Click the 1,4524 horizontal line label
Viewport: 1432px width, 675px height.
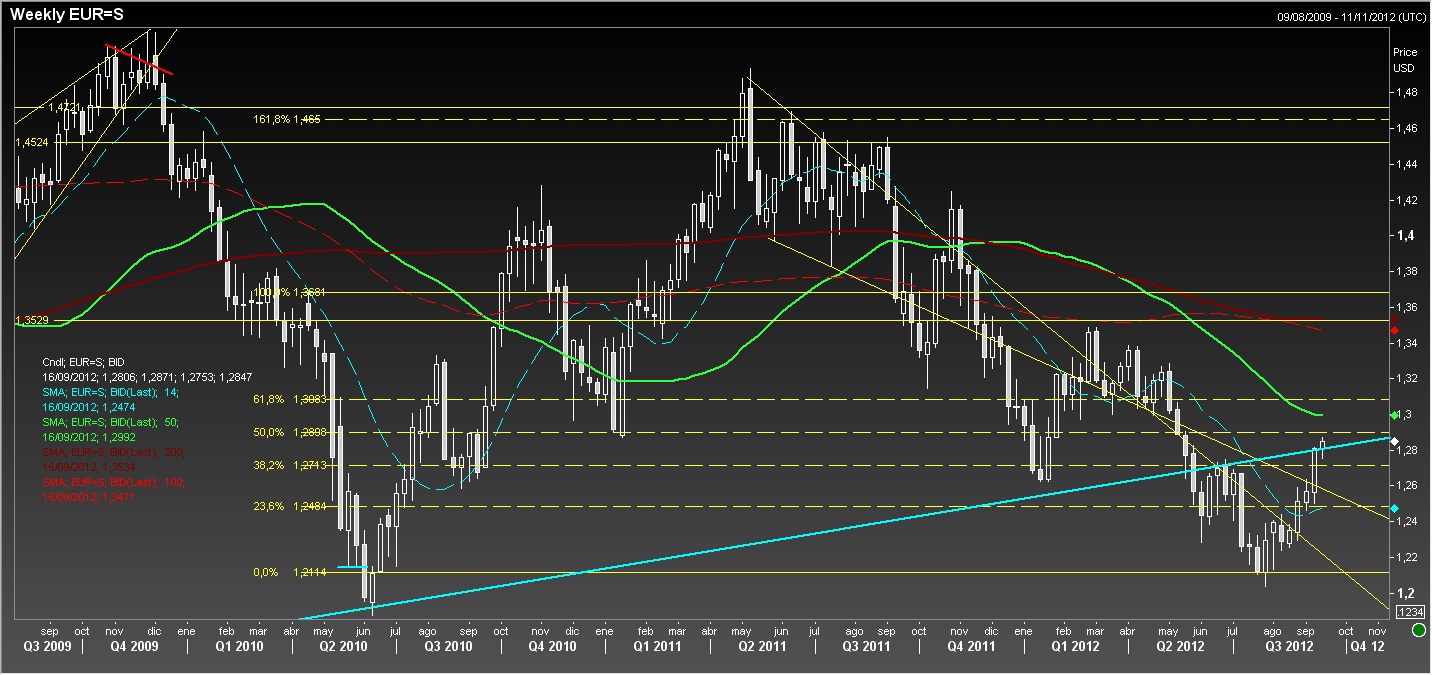[32, 142]
